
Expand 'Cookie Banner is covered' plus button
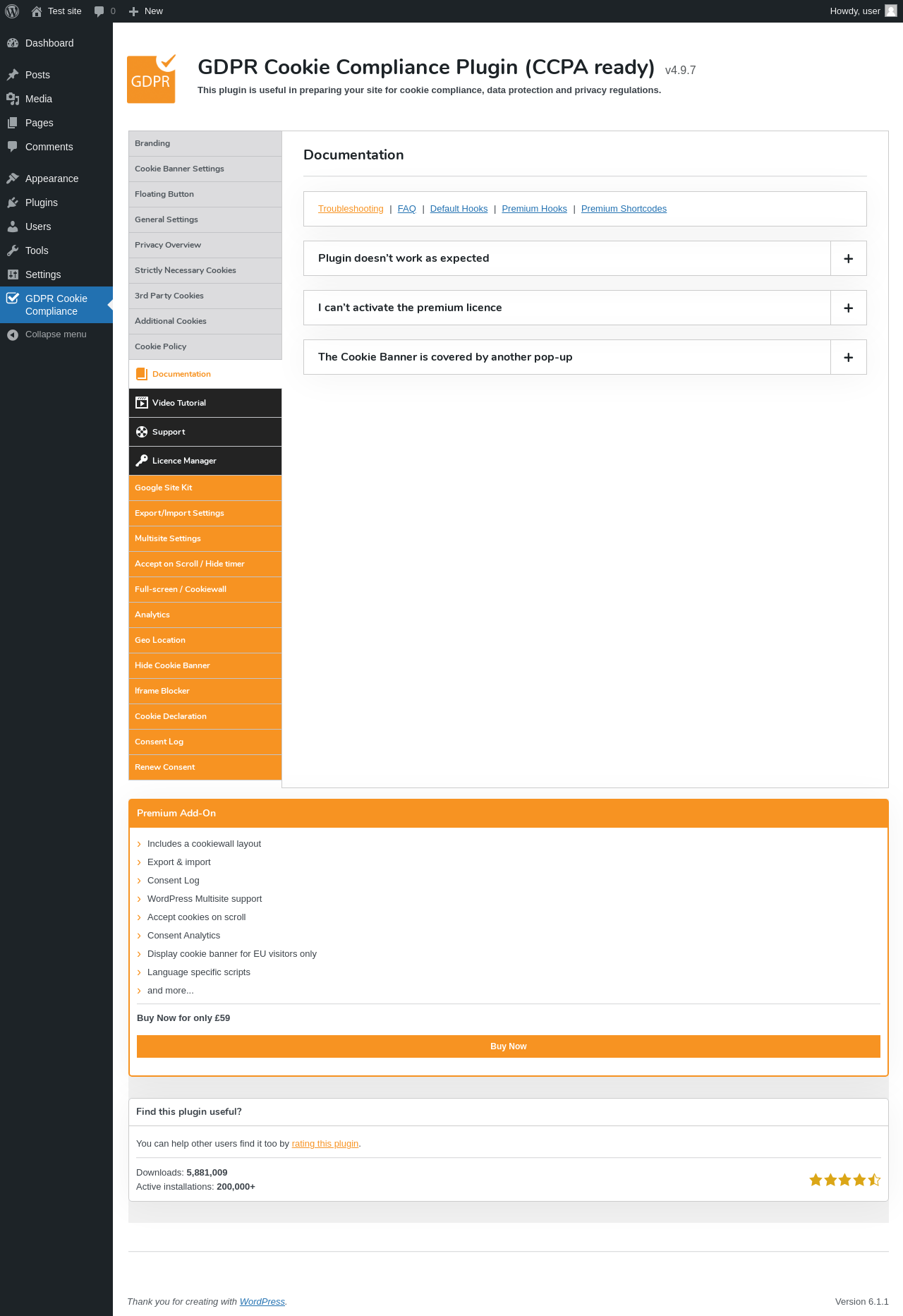click(x=849, y=357)
